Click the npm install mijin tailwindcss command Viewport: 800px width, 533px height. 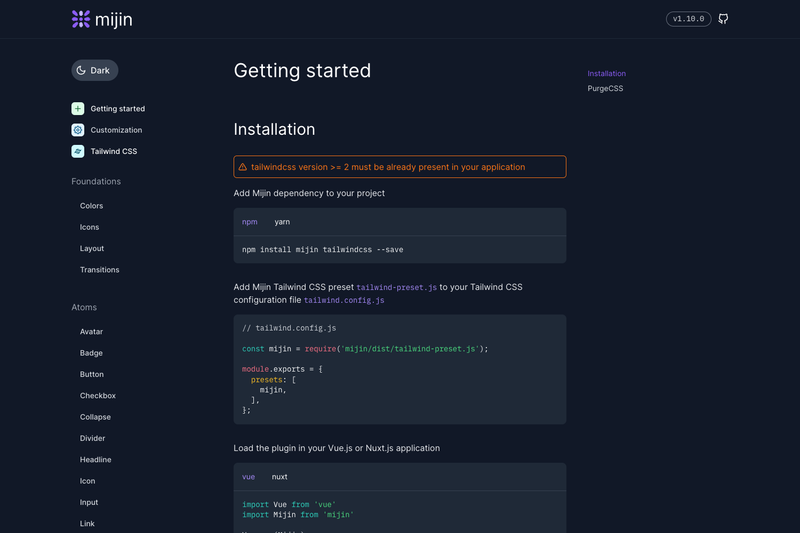click(x=322, y=249)
